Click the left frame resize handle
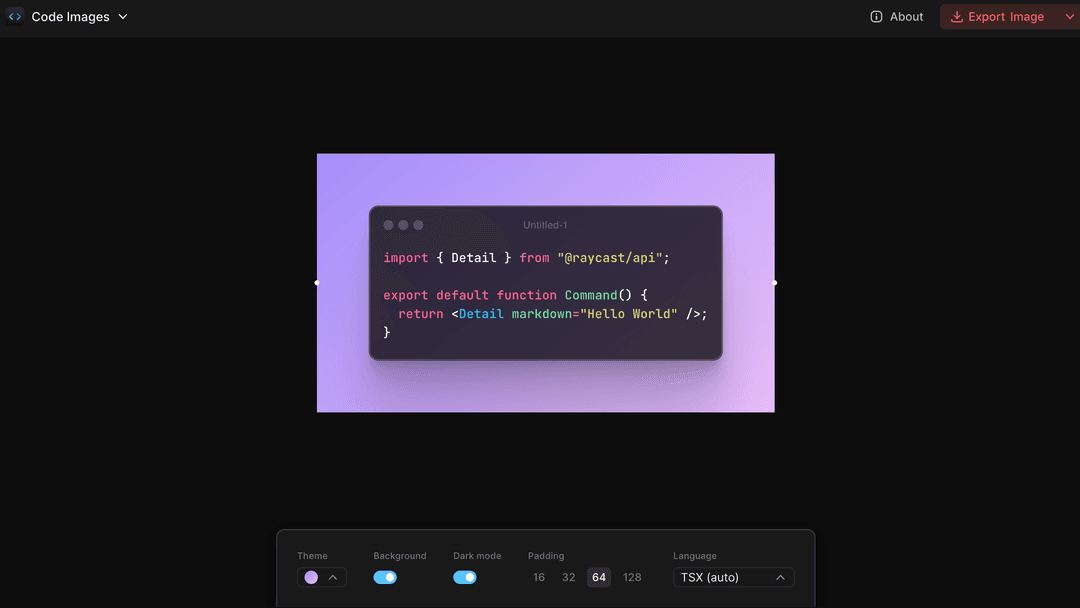The height and width of the screenshot is (608, 1080). pos(317,283)
